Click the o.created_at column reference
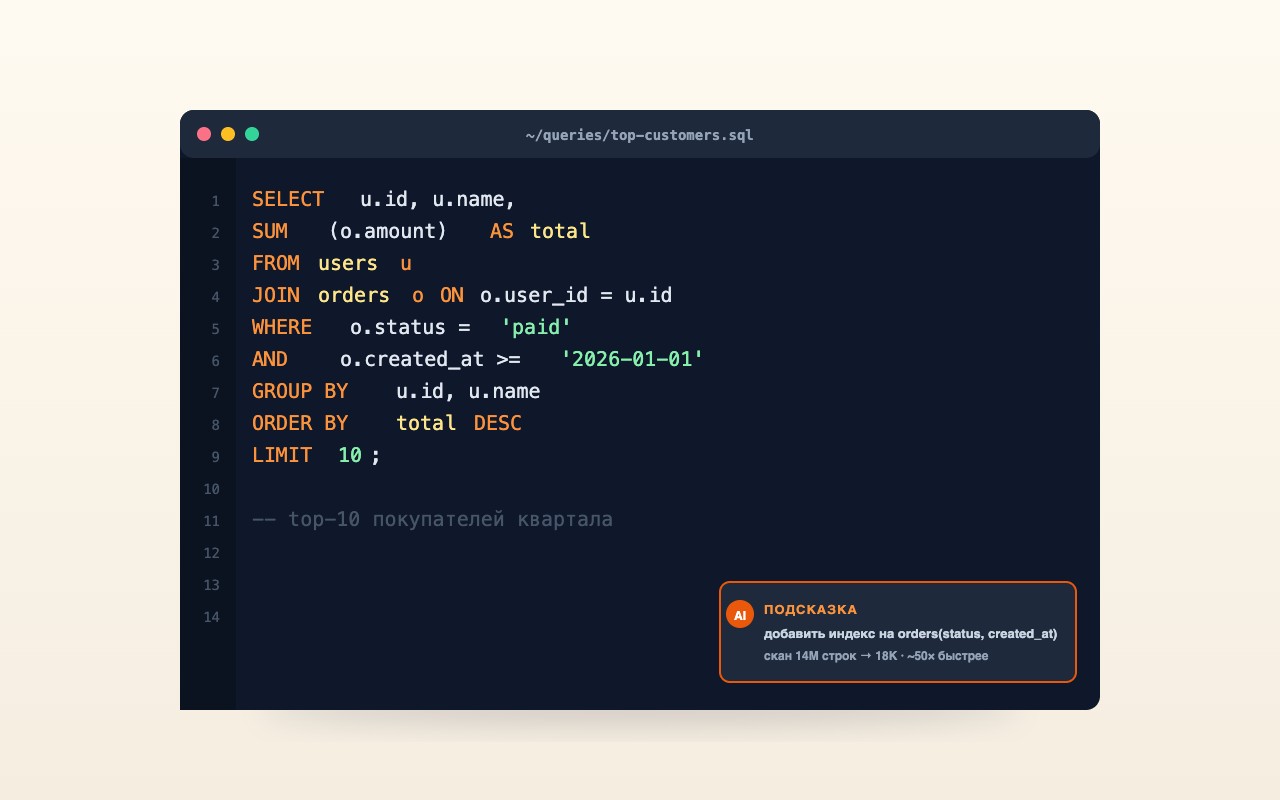This screenshot has width=1280, height=800. 412,359
